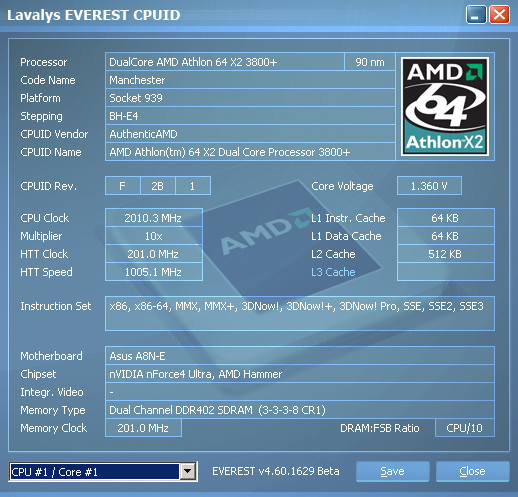Click the L2 Cache 512 KB field
This screenshot has height=497, width=518.
[446, 254]
